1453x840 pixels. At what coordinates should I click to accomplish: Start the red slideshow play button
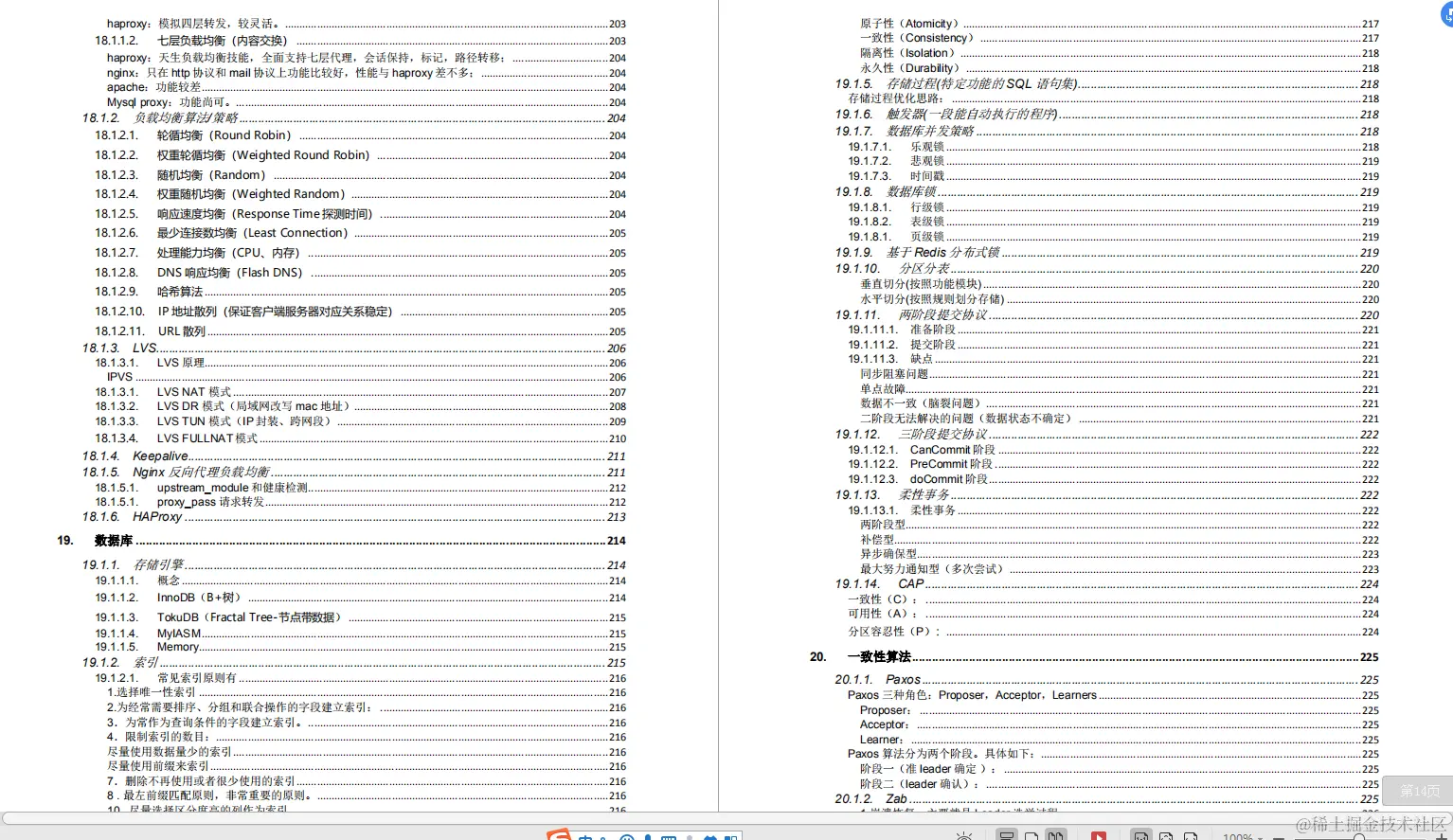pyautogui.click(x=1098, y=835)
